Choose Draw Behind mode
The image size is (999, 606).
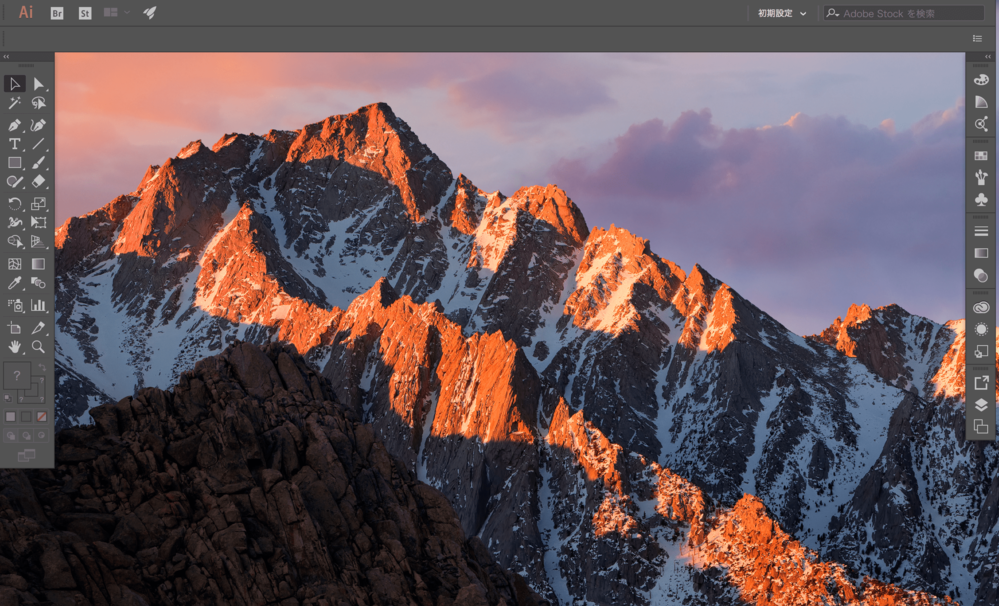pos(26,436)
